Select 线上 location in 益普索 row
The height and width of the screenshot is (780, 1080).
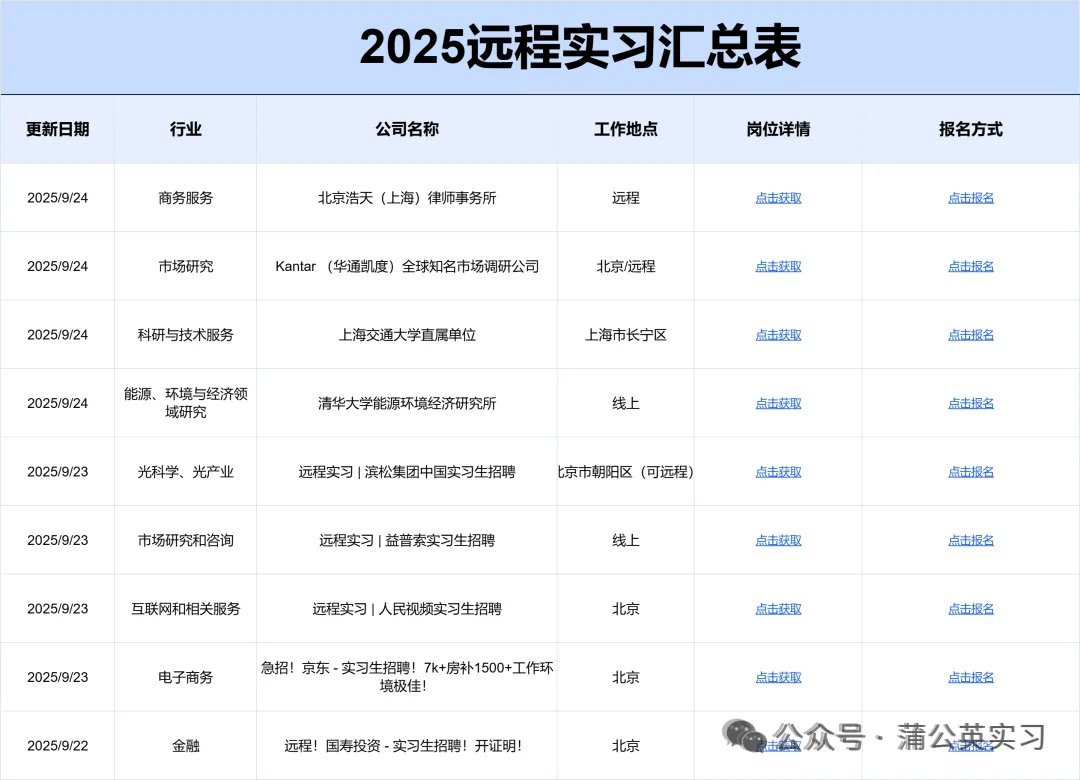pyautogui.click(x=626, y=540)
